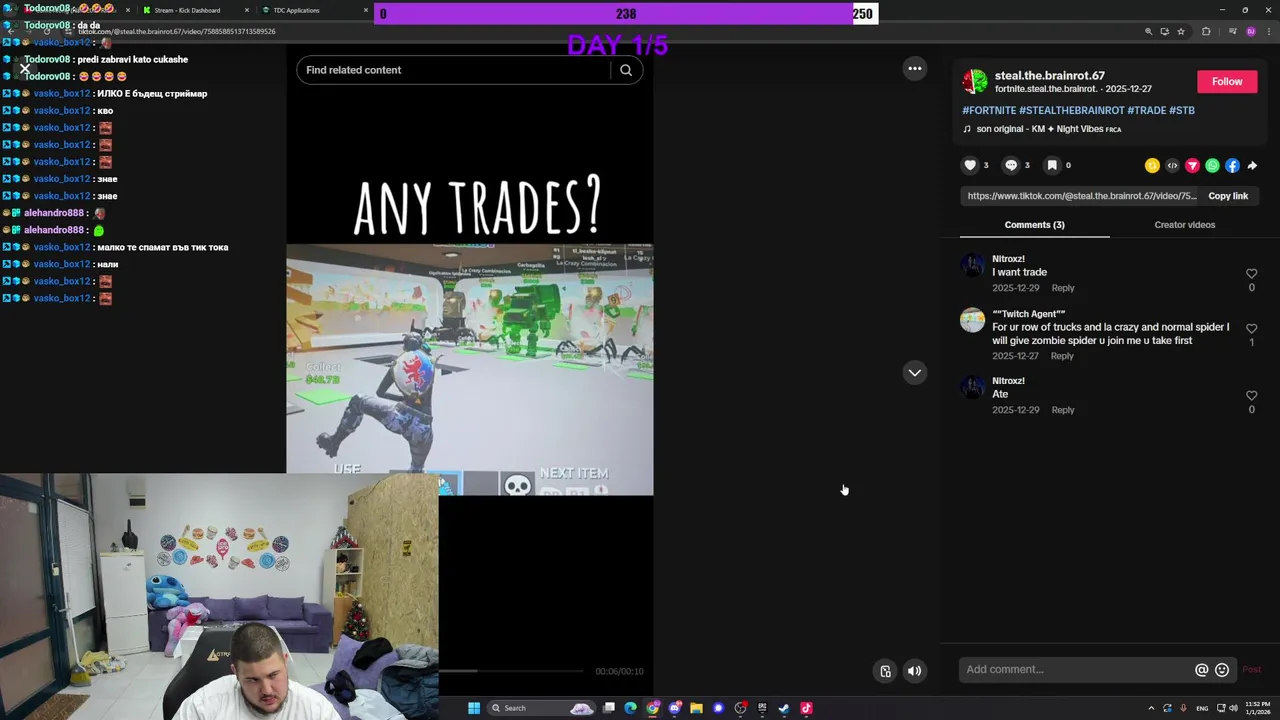Close the video viewer with X
The image size is (1280, 720).
(25, 69)
